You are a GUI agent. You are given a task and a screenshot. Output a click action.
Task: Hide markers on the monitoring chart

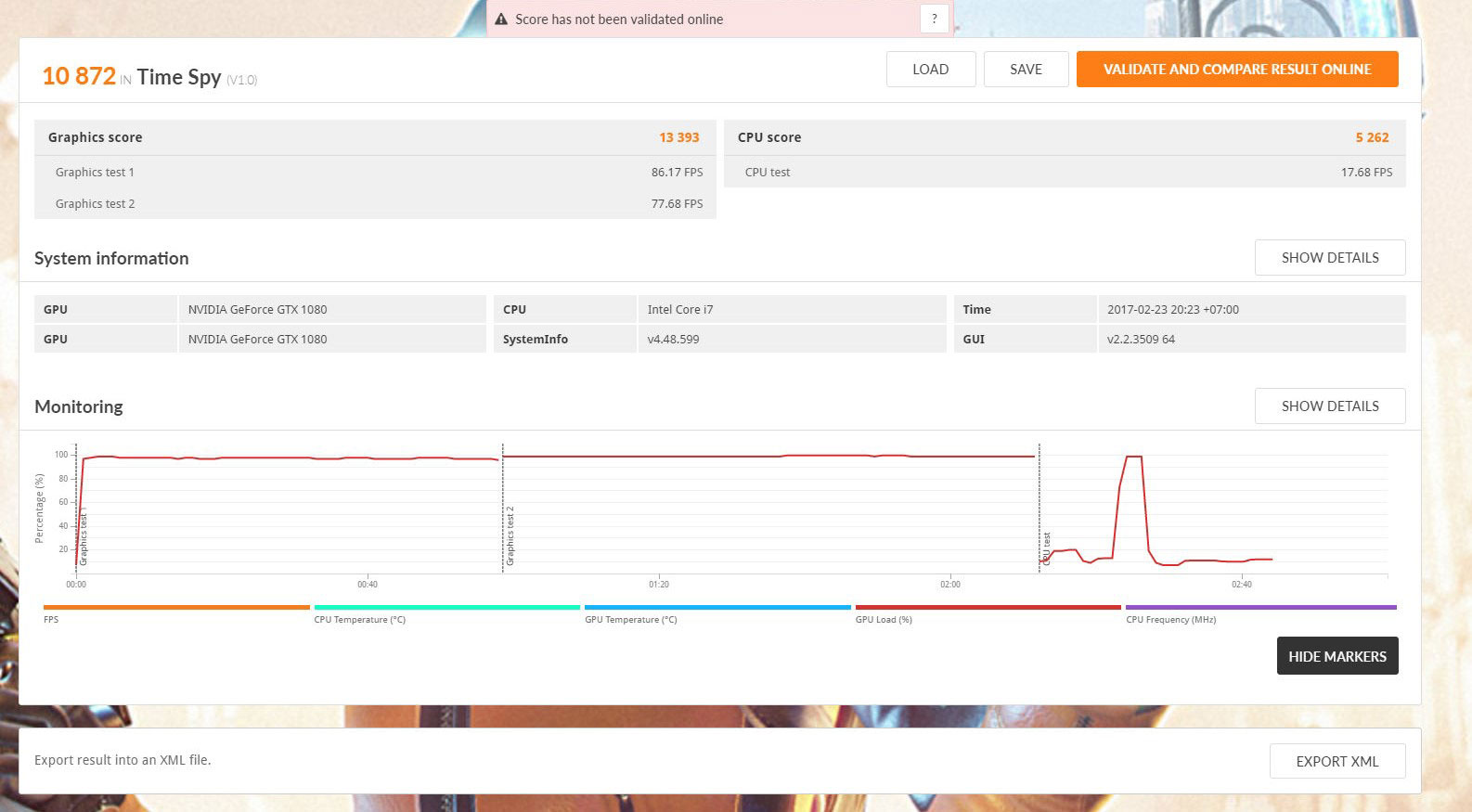click(x=1336, y=656)
